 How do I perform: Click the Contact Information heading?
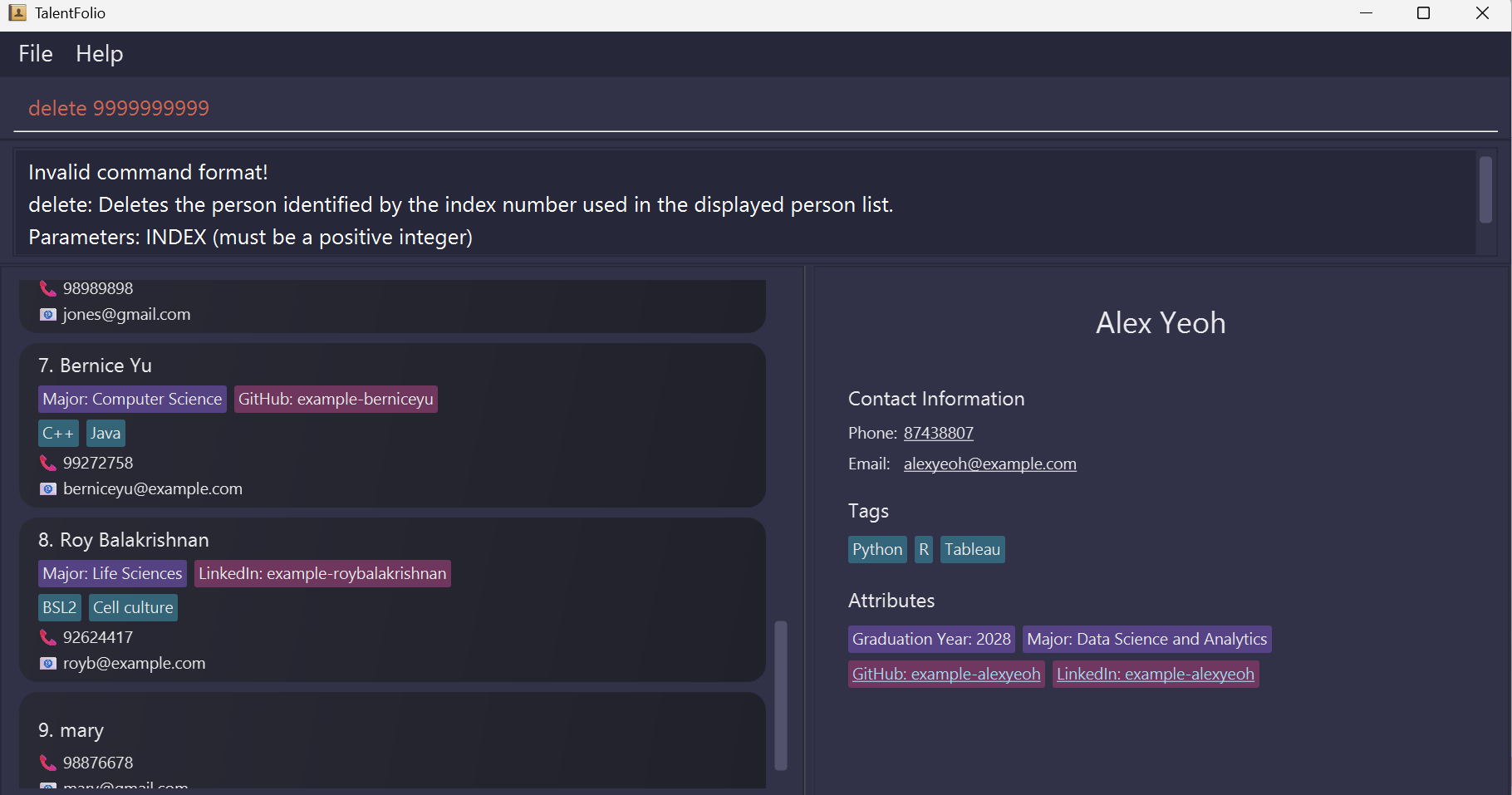(x=936, y=400)
